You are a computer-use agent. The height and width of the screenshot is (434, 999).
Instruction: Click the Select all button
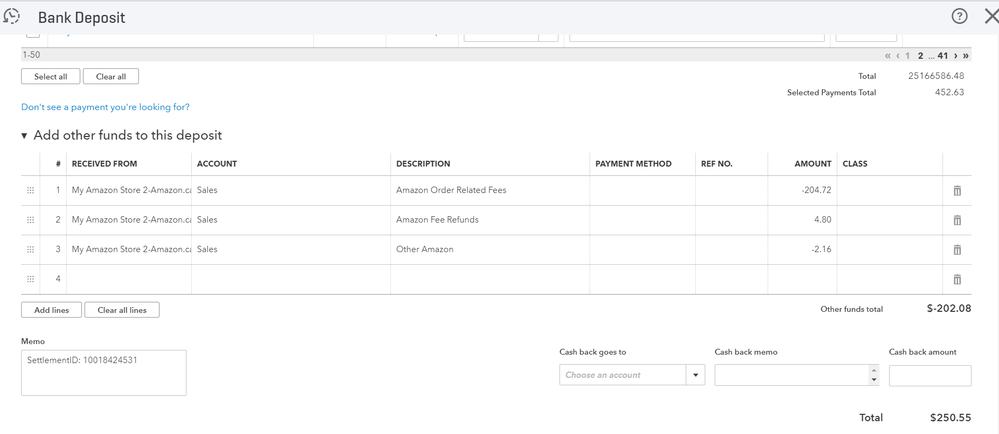click(50, 76)
